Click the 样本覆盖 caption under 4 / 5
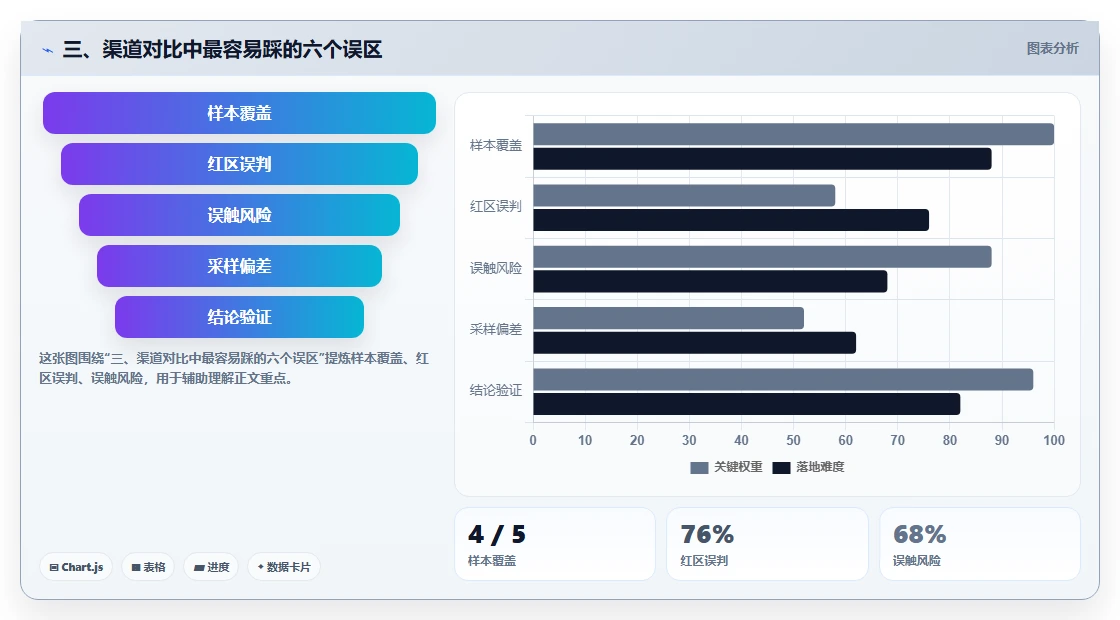1120x620 pixels. [492, 561]
